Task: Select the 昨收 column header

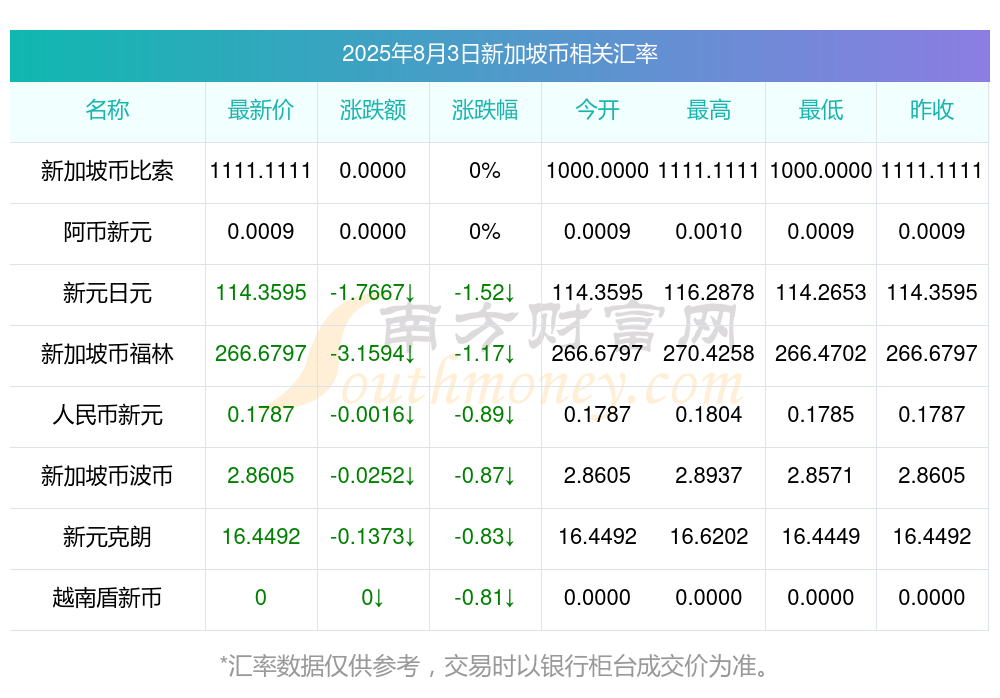Action: click(x=932, y=110)
